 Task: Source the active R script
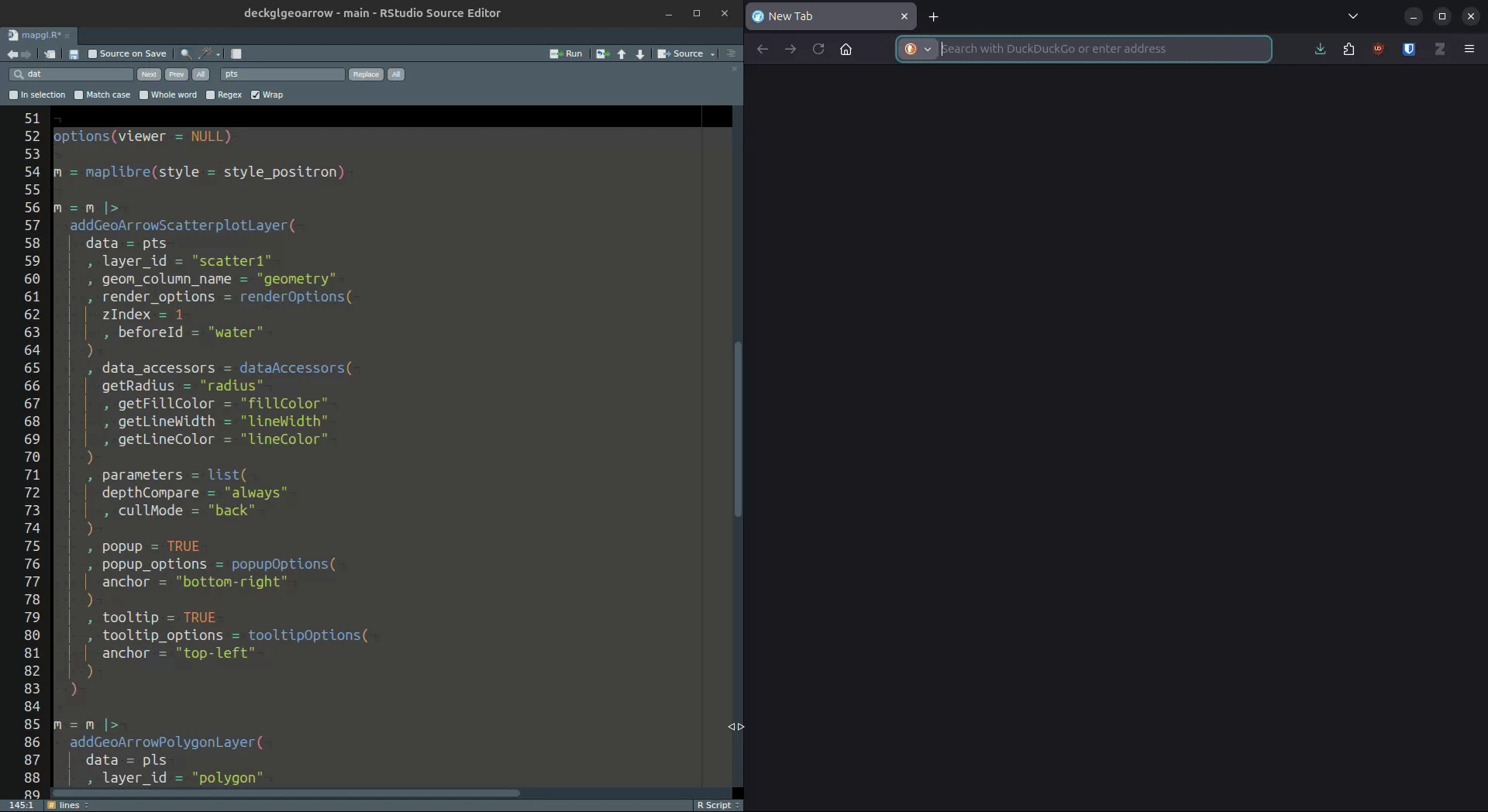[680, 53]
